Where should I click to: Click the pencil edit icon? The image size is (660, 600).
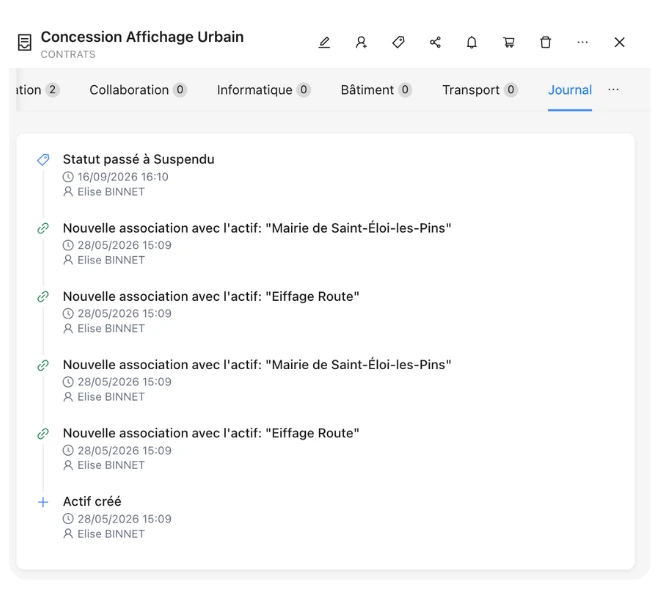pyautogui.click(x=324, y=43)
